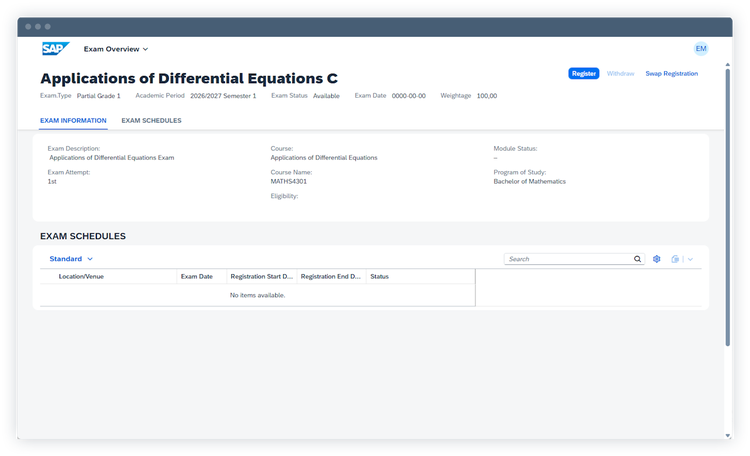Screen dimensions: 750x456
Task: Open the EM user avatar
Action: point(701,48)
